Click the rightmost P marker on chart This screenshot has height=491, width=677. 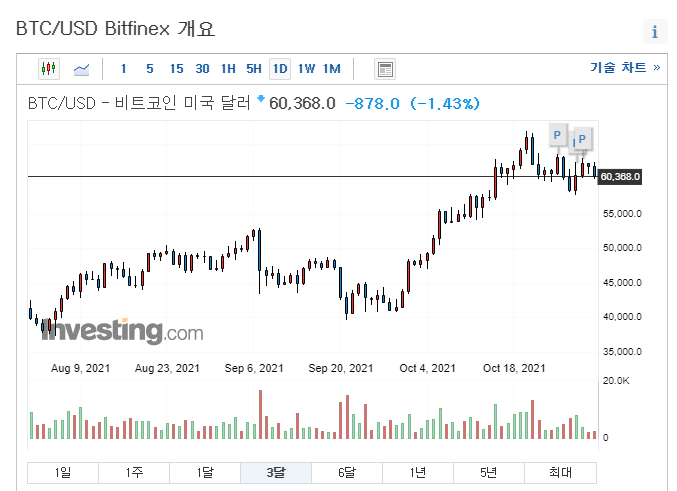click(582, 139)
